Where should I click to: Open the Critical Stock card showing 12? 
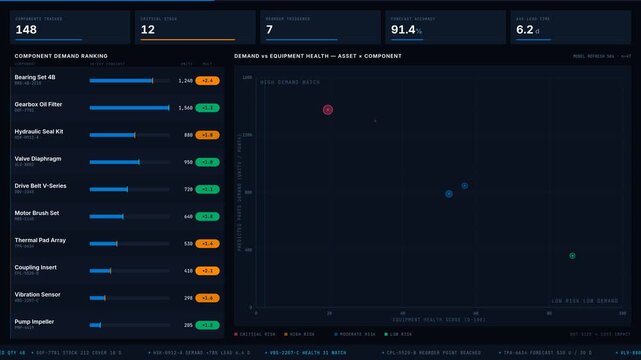195,27
